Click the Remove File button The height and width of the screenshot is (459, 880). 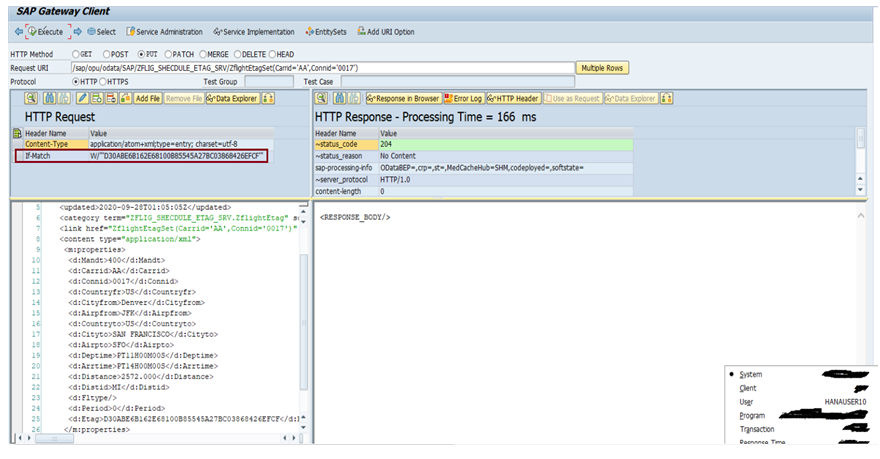pyautogui.click(x=184, y=98)
